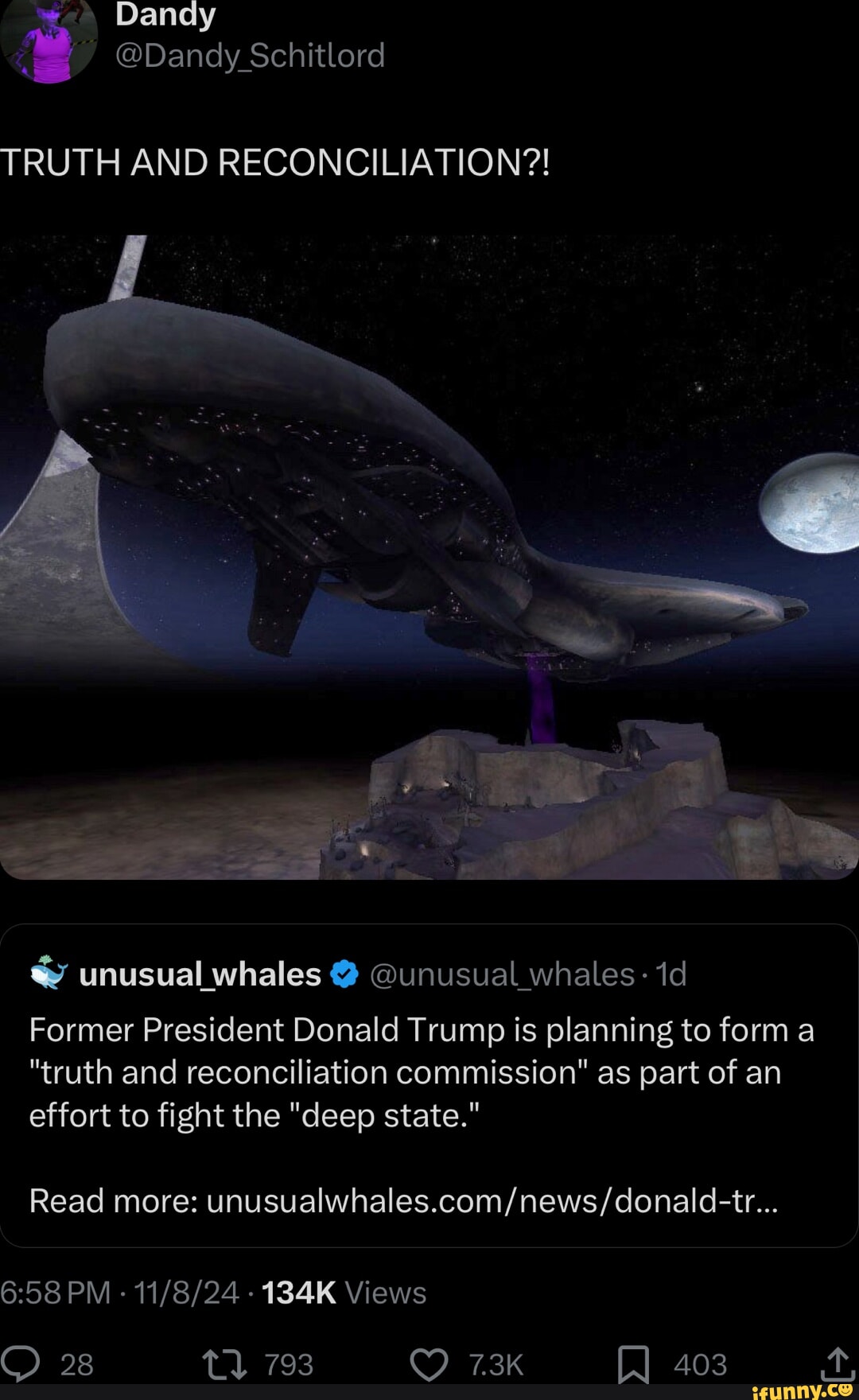Open unusualwhales.com news link
The height and width of the screenshot is (1400, 859).
492,1200
